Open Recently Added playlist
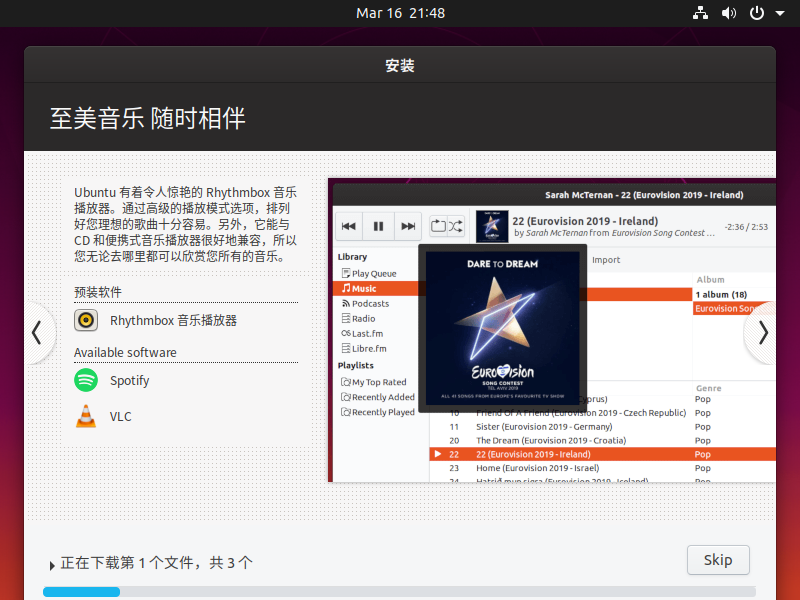This screenshot has width=800, height=600. 383,397
